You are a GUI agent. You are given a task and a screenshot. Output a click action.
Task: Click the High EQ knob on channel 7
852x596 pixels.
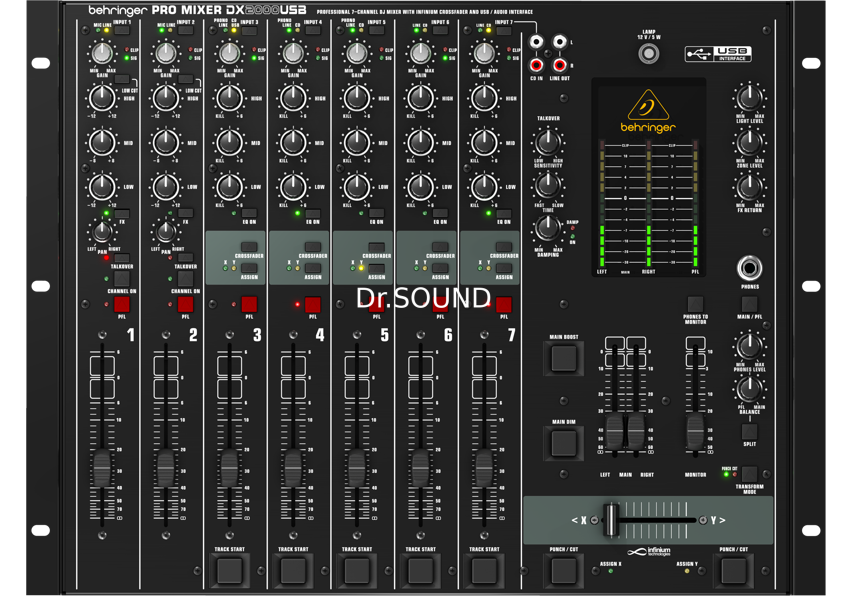click(x=484, y=98)
